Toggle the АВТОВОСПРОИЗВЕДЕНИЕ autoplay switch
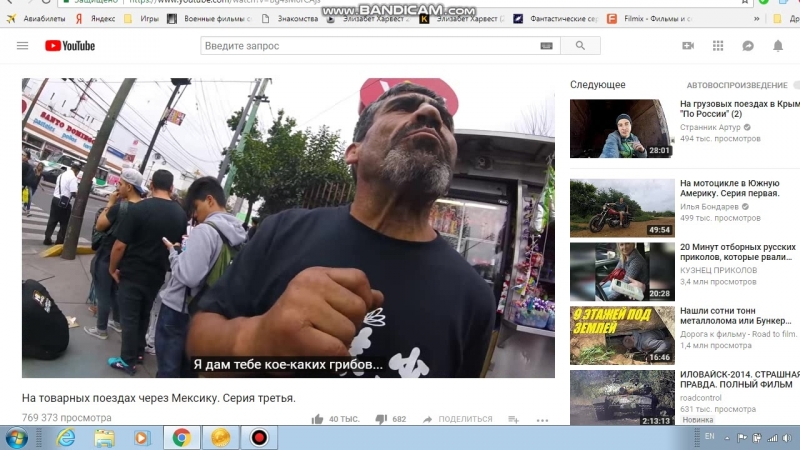 point(796,85)
